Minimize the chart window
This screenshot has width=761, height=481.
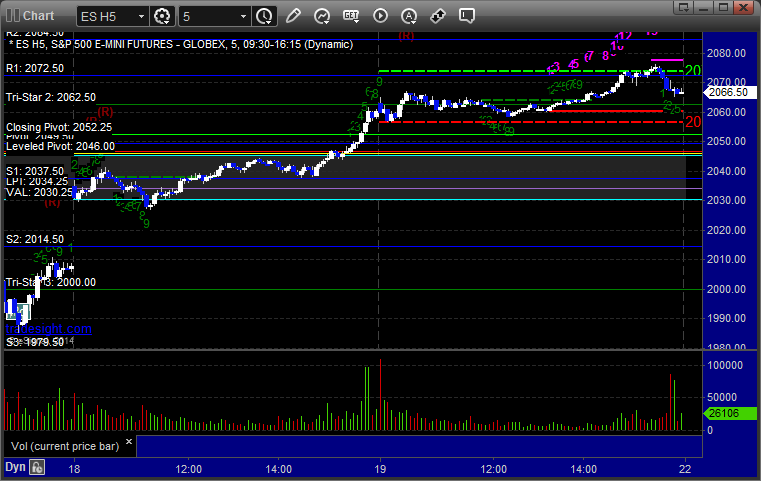pos(704,7)
